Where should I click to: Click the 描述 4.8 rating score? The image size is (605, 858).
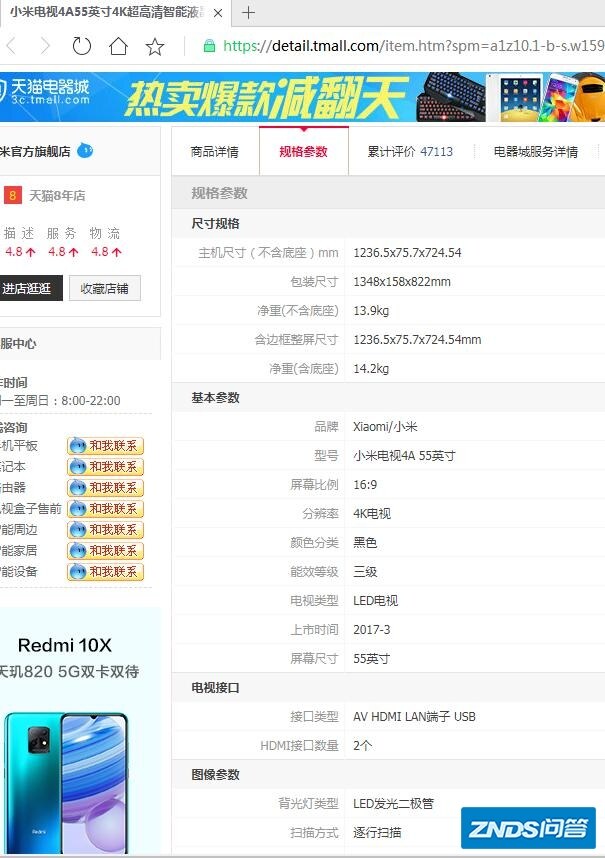tap(20, 252)
